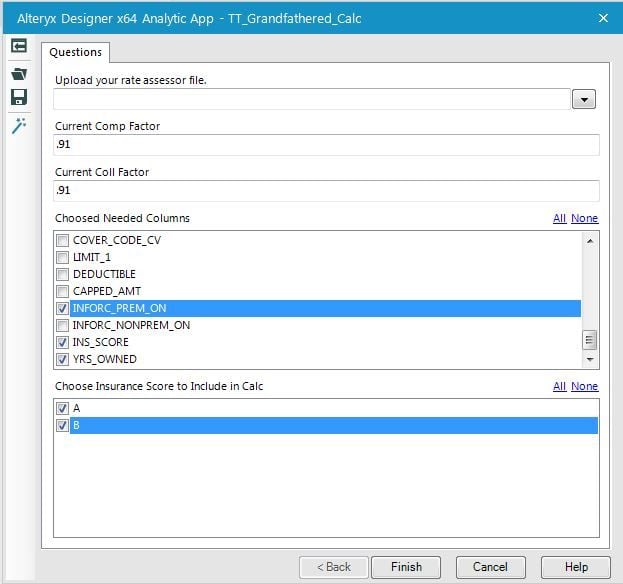The height and width of the screenshot is (584, 623).
Task: Focus the Current Coll Factor input
Action: click(x=326, y=191)
